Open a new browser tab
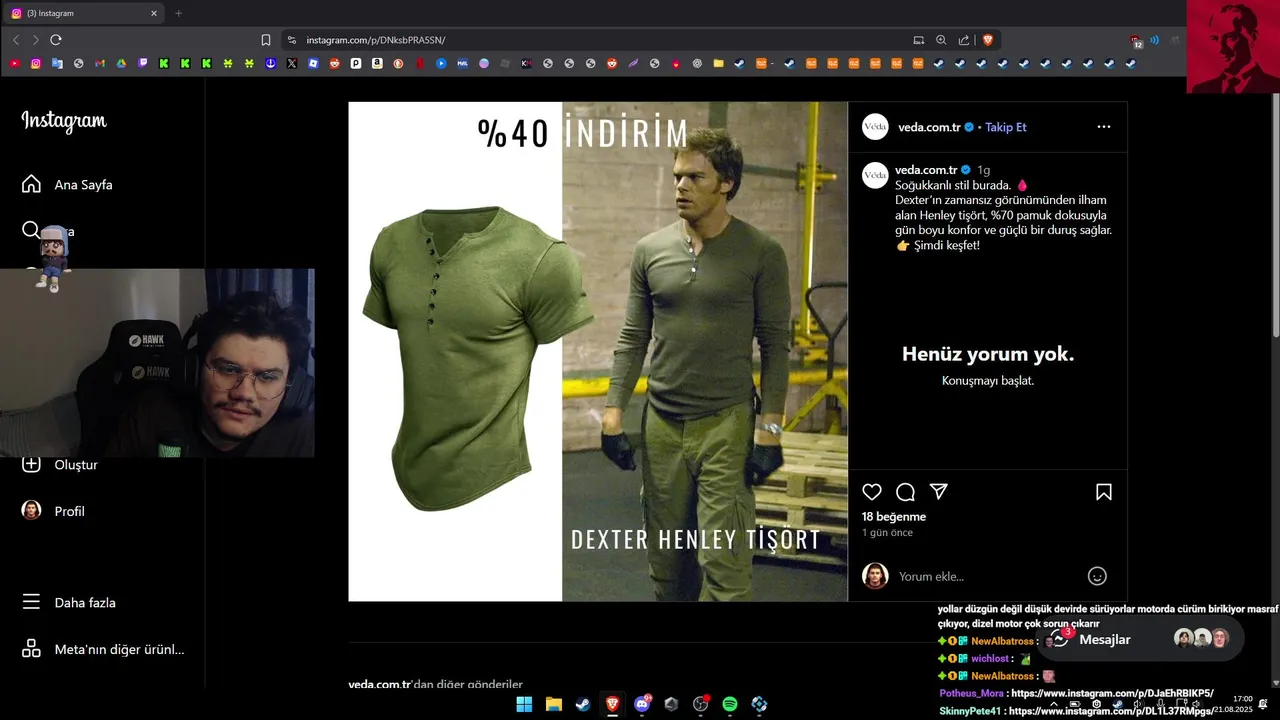Viewport: 1280px width, 720px height. (x=179, y=13)
